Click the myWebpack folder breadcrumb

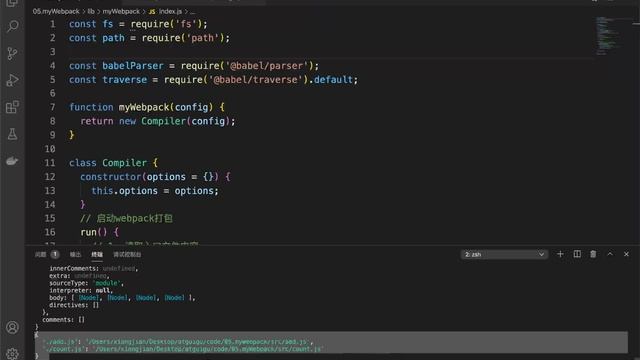point(121,11)
